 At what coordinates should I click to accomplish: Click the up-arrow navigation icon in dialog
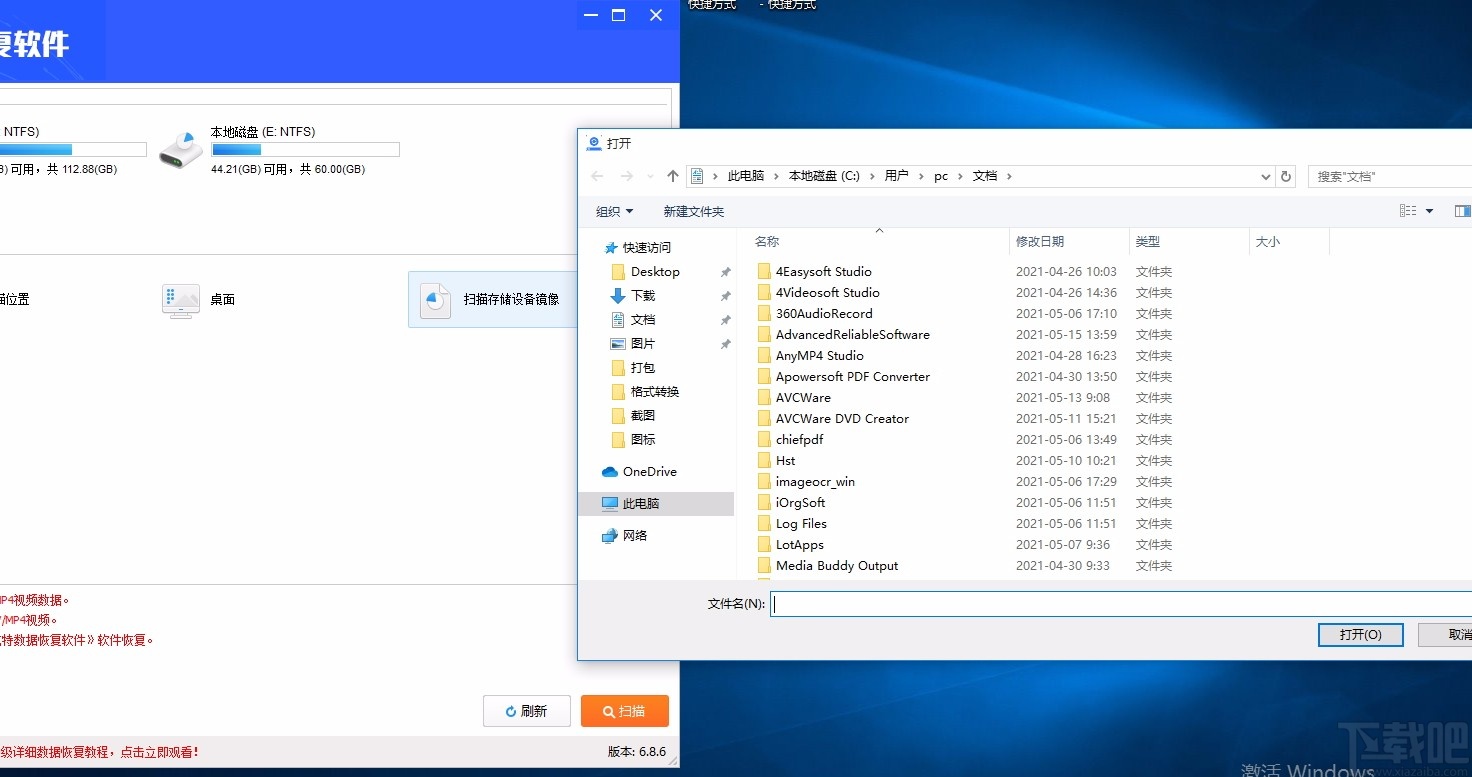pos(672,175)
